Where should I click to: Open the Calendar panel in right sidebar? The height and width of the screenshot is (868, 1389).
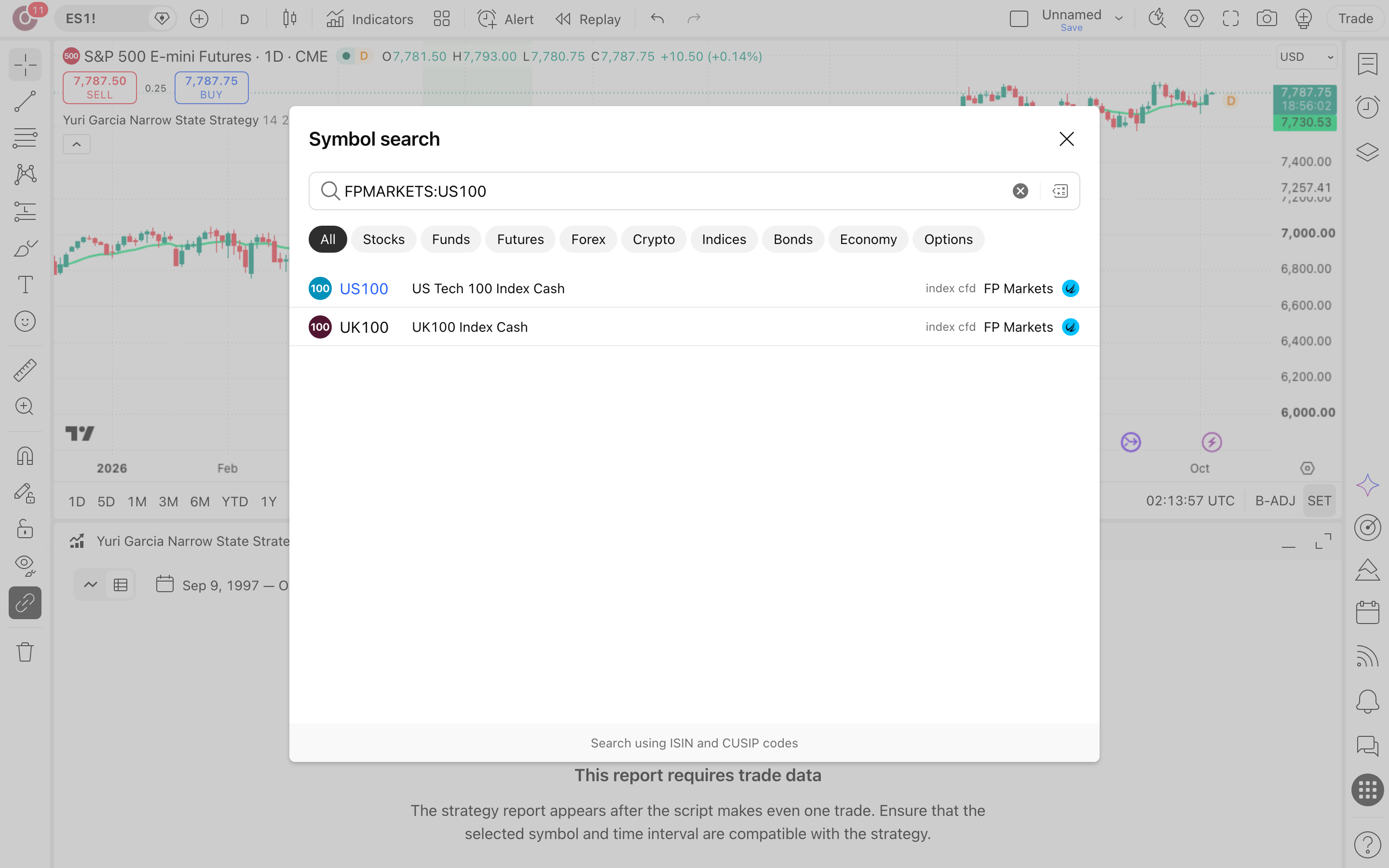coord(1367,612)
